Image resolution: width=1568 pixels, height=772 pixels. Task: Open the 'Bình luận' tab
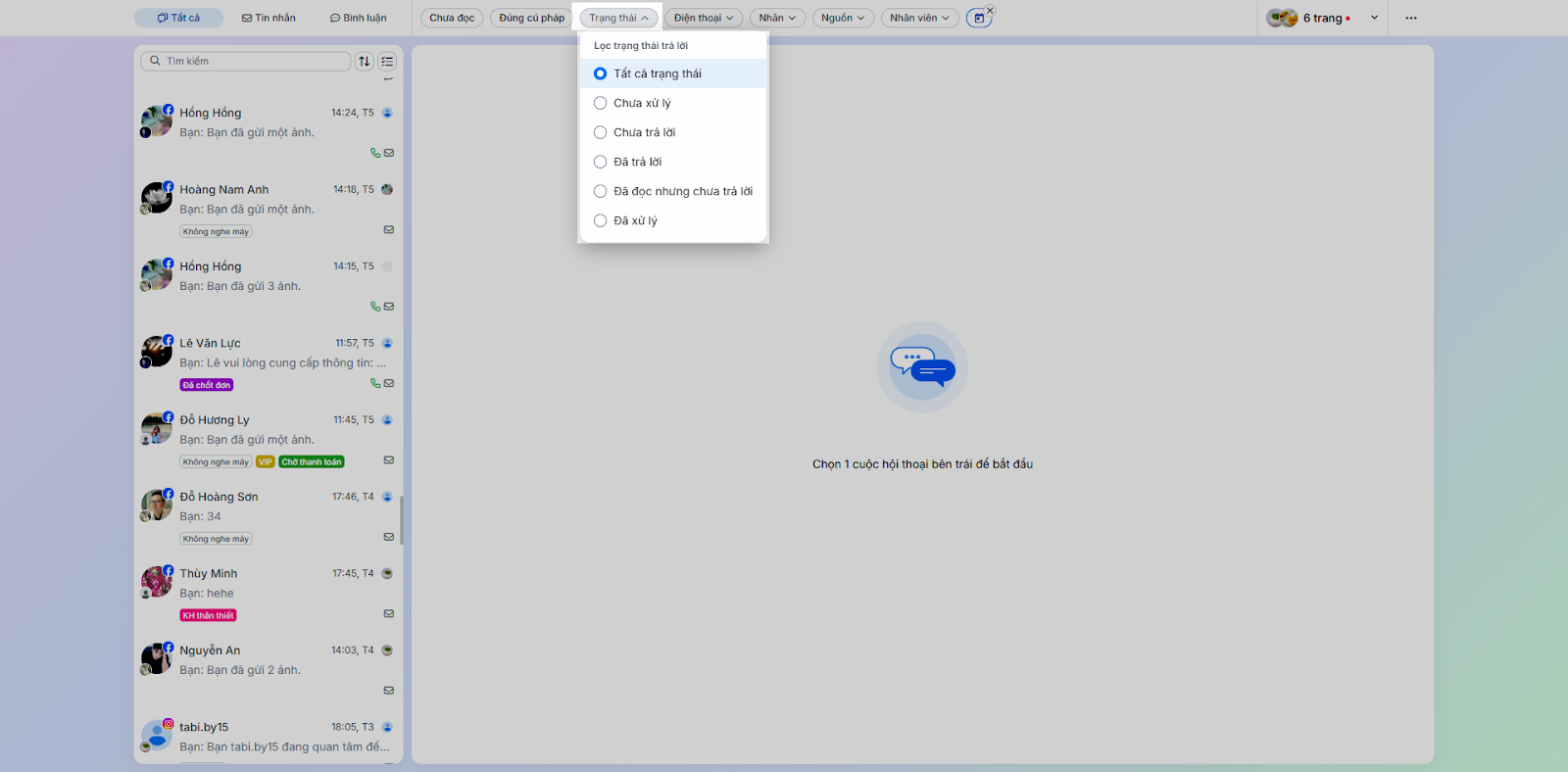pyautogui.click(x=358, y=18)
